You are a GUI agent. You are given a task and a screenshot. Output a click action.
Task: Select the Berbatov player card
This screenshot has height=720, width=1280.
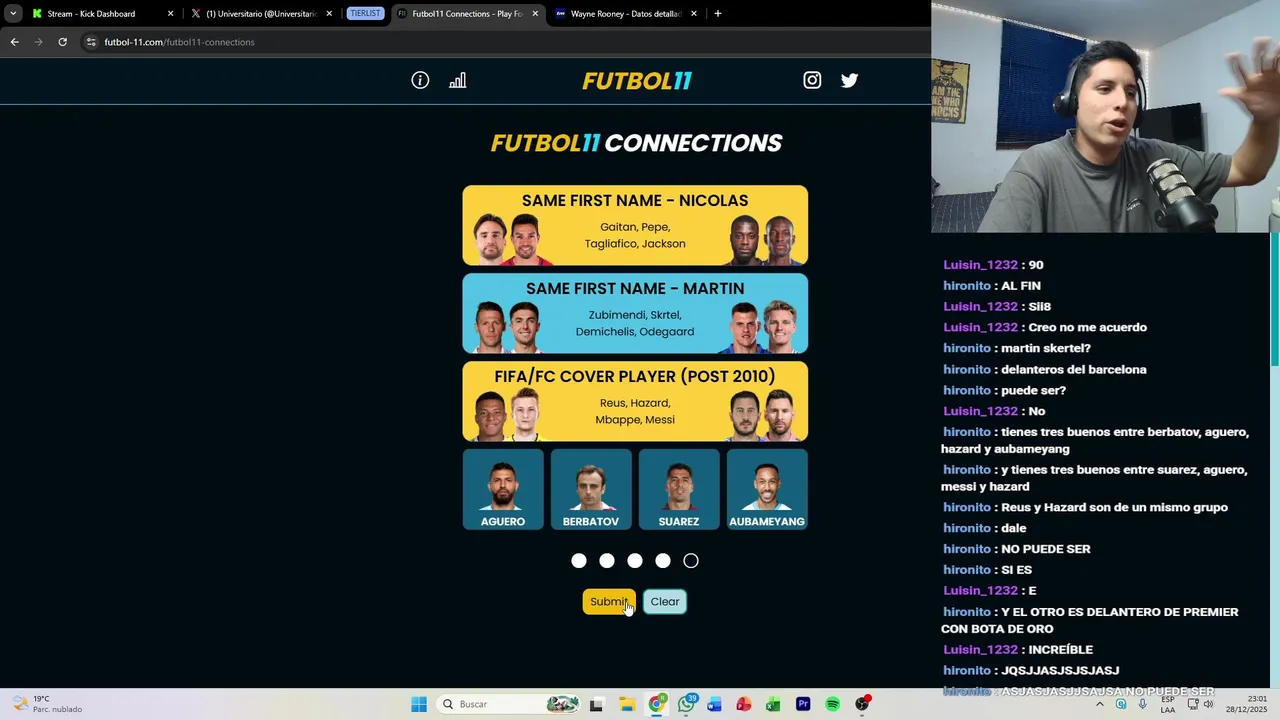point(591,489)
